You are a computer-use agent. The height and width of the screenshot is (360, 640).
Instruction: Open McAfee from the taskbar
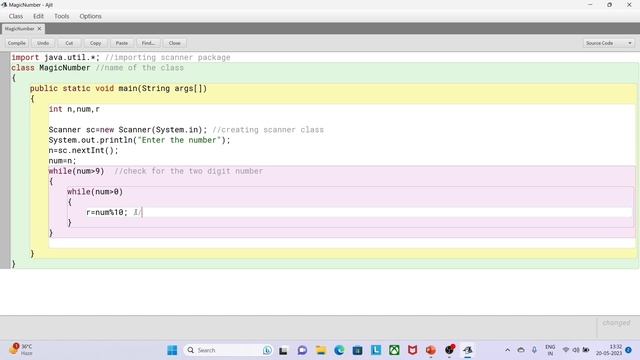(x=413, y=350)
